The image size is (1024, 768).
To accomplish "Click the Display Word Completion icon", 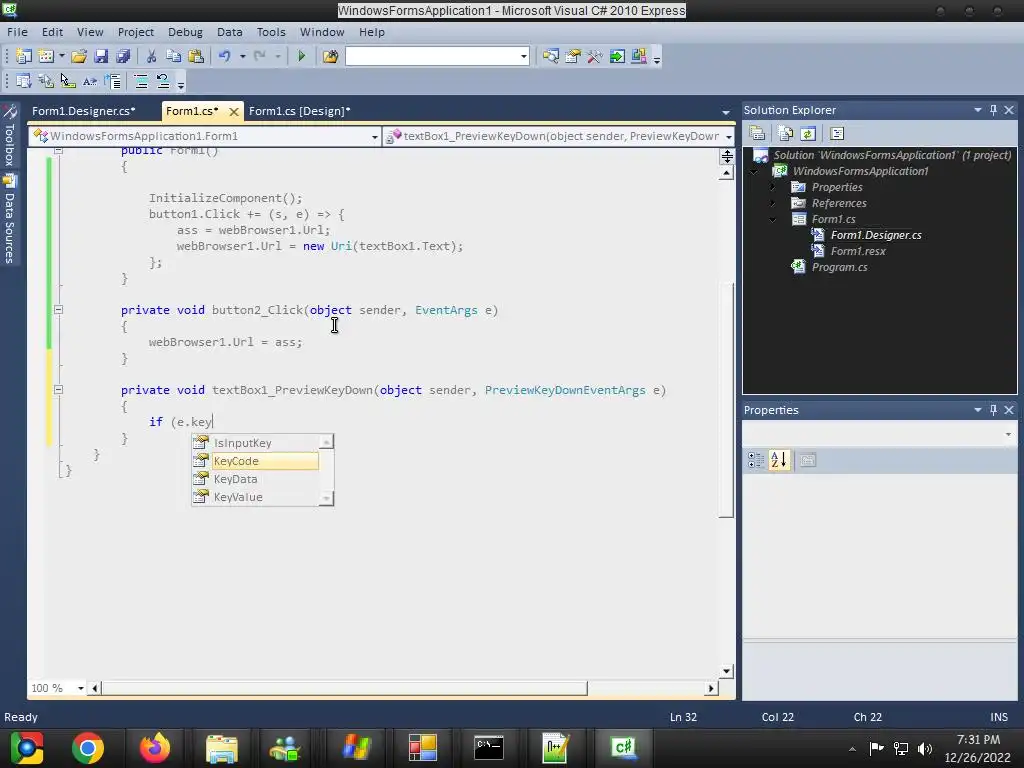I will (x=90, y=82).
